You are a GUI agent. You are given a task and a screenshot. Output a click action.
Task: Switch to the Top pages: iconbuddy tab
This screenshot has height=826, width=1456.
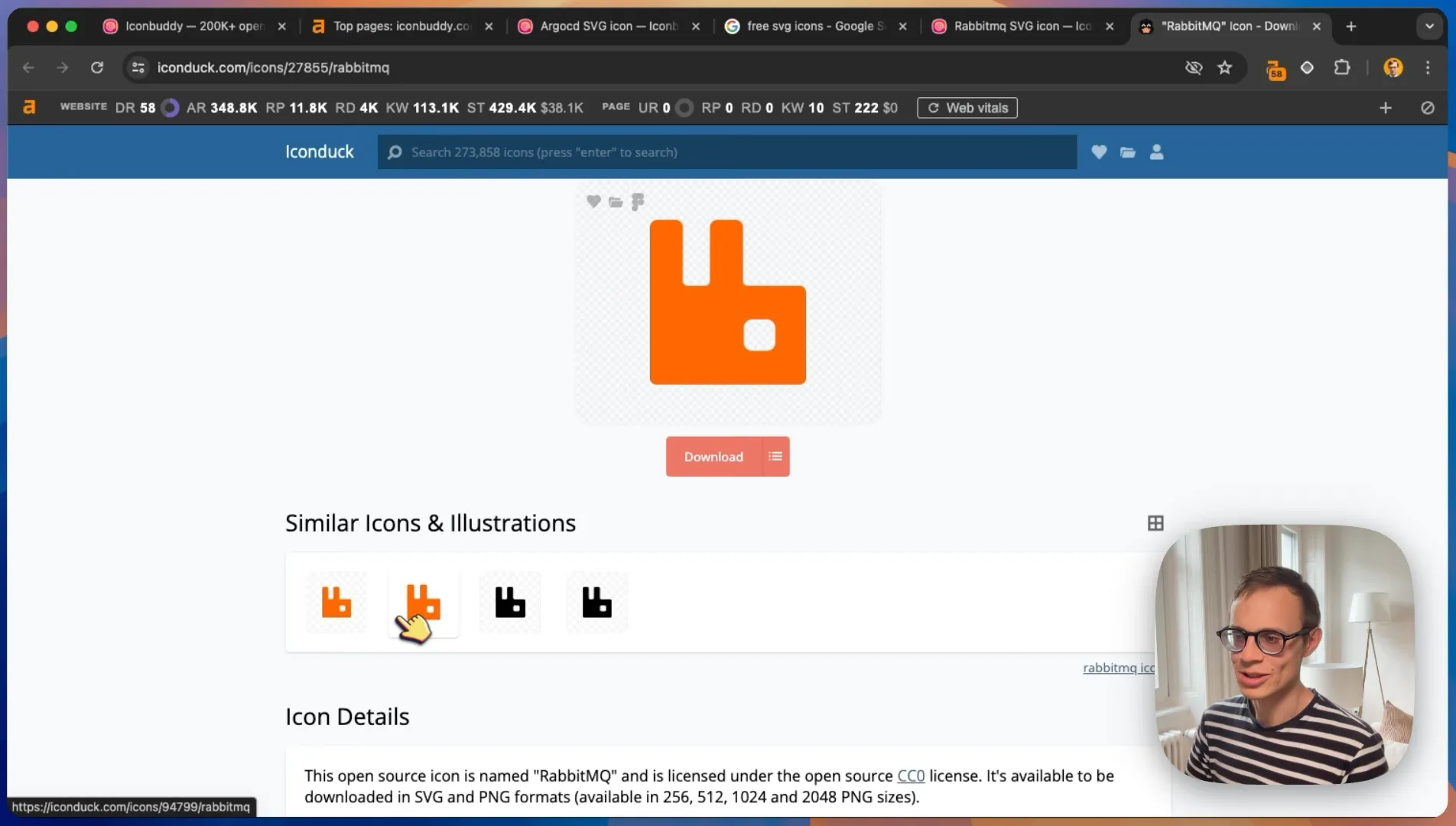click(402, 26)
